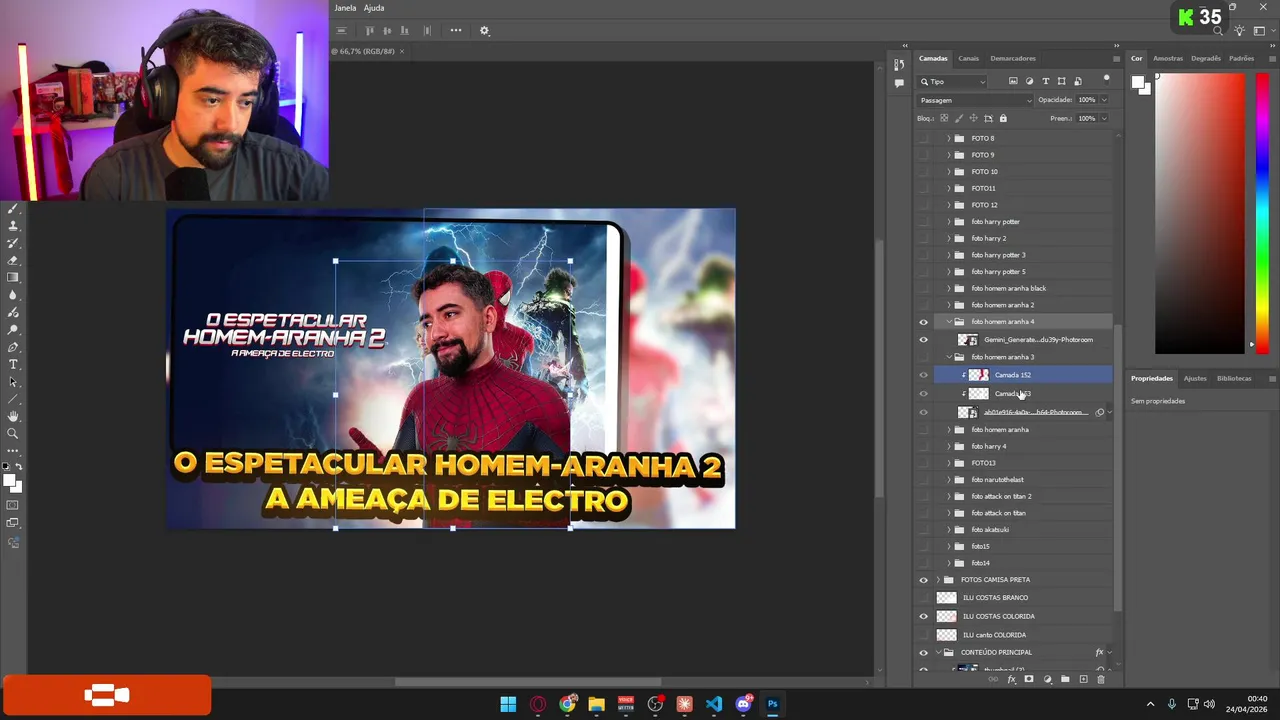Switch to the Degradês tab
Screen dimensions: 1280x720
click(x=1206, y=58)
